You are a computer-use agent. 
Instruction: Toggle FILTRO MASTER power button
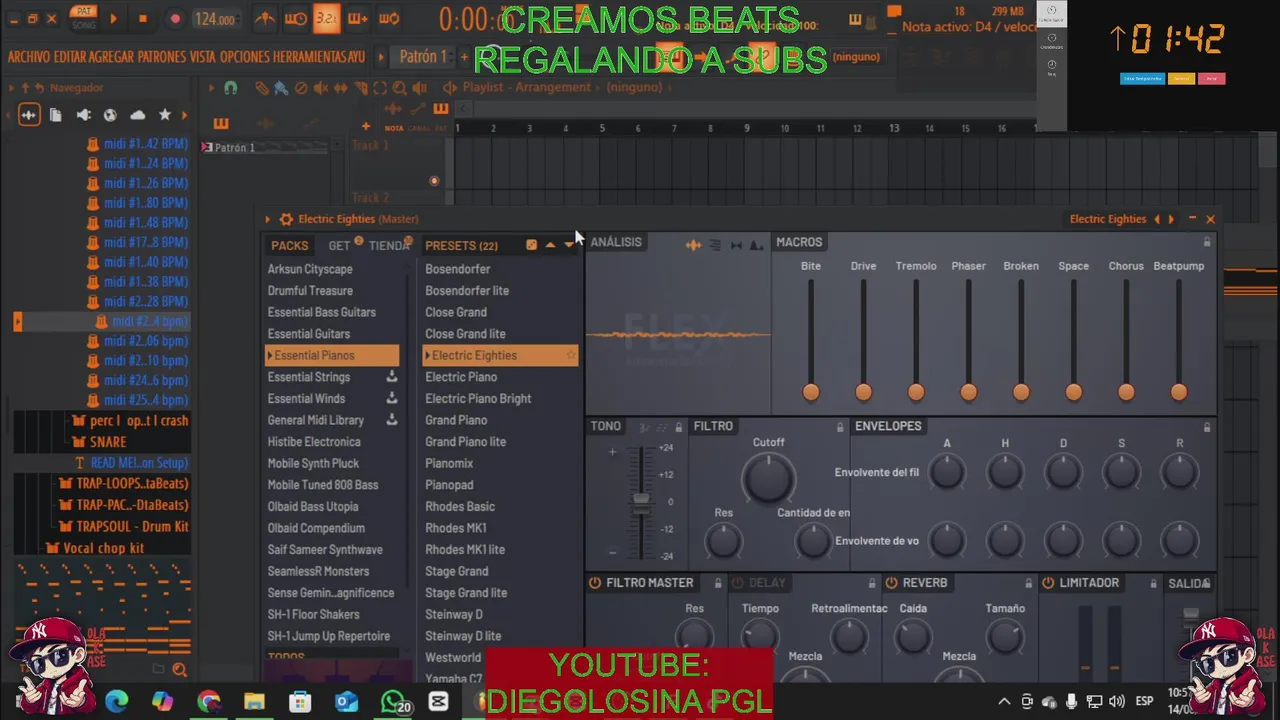595,583
